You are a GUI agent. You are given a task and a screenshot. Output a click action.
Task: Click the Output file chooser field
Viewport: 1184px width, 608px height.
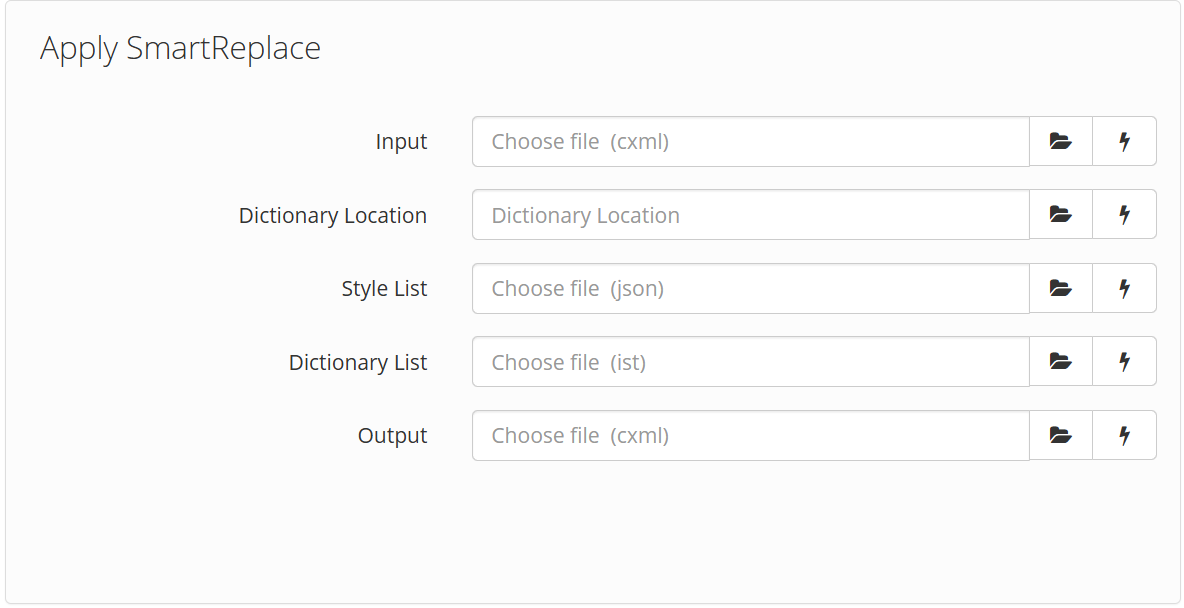(x=750, y=435)
